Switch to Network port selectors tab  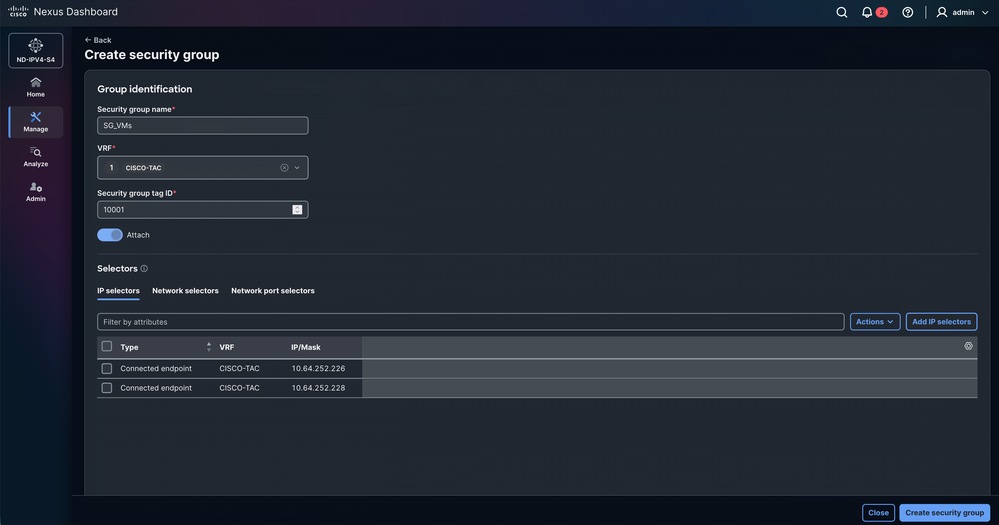(x=273, y=291)
